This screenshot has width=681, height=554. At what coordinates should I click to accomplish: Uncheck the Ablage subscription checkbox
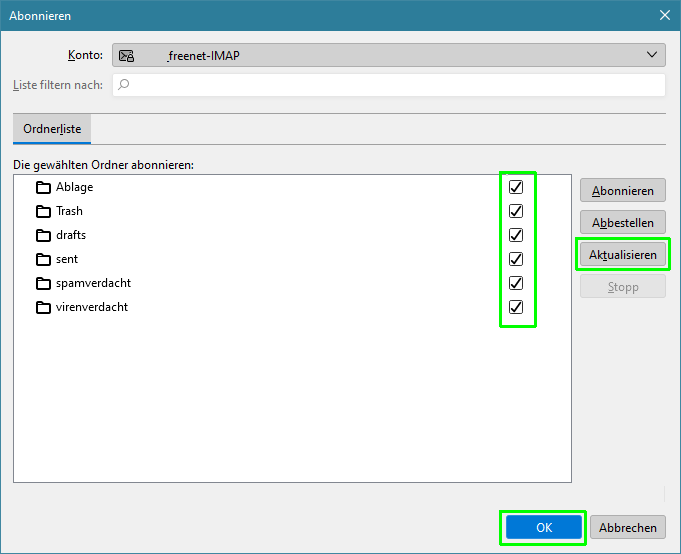click(x=516, y=187)
